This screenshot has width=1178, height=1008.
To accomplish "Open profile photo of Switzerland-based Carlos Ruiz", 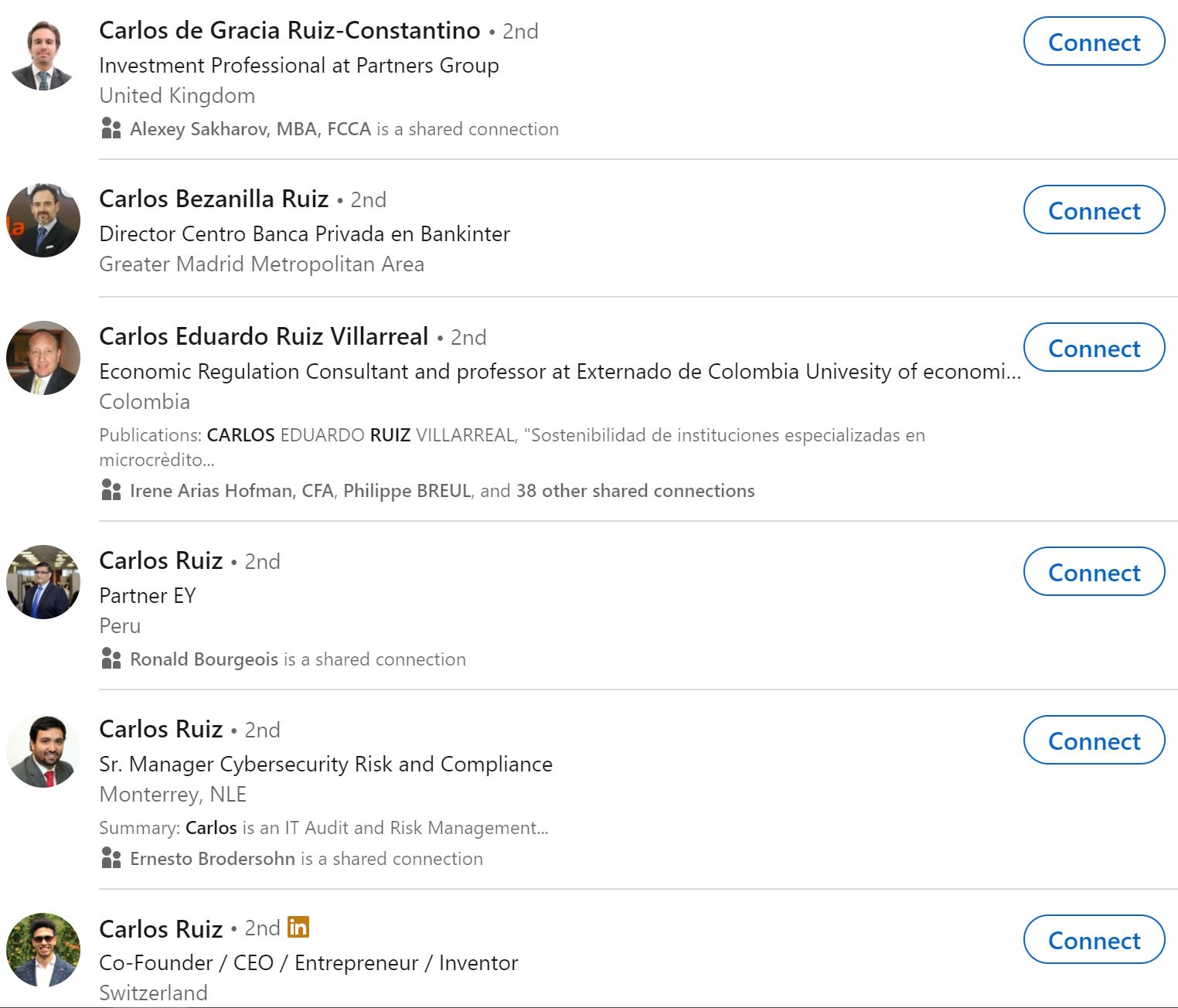I will click(43, 950).
